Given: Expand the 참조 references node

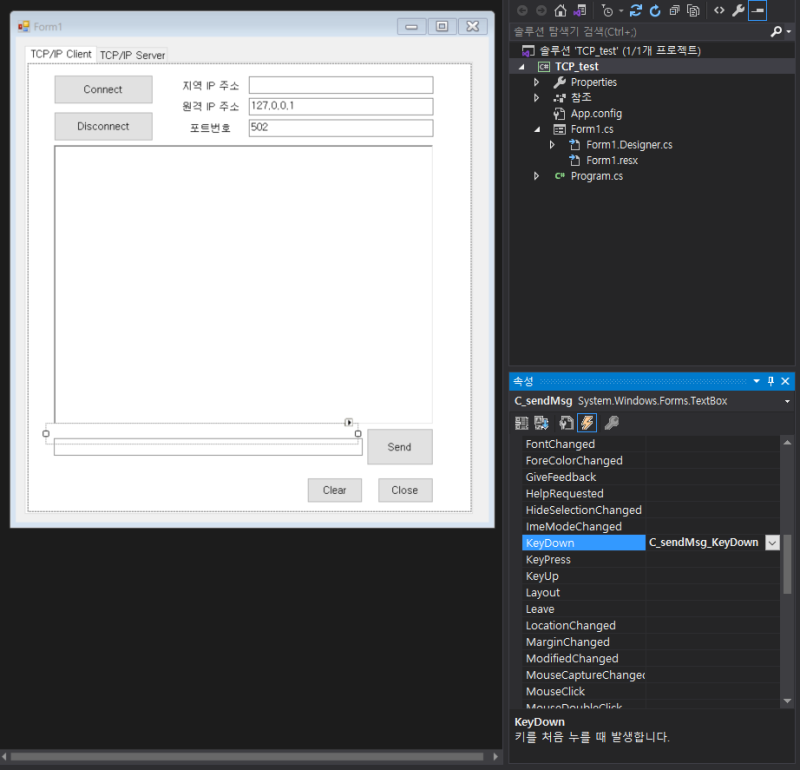Looking at the screenshot, I should [x=537, y=97].
